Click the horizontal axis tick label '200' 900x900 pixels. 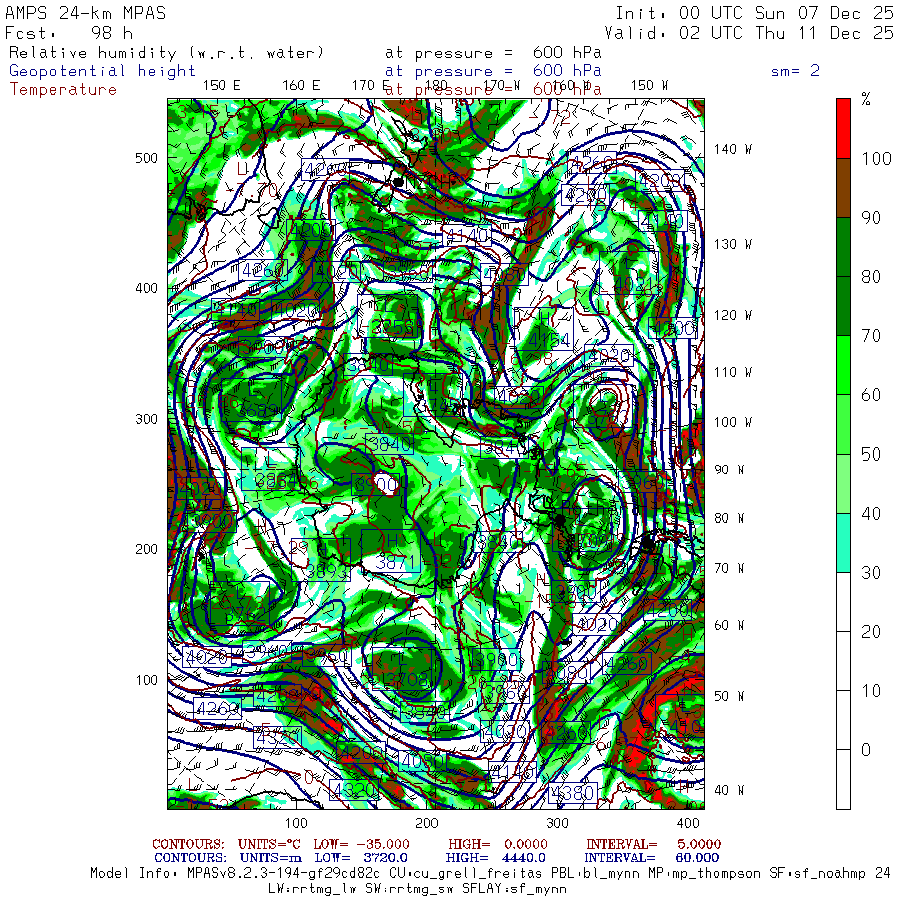coord(426,823)
